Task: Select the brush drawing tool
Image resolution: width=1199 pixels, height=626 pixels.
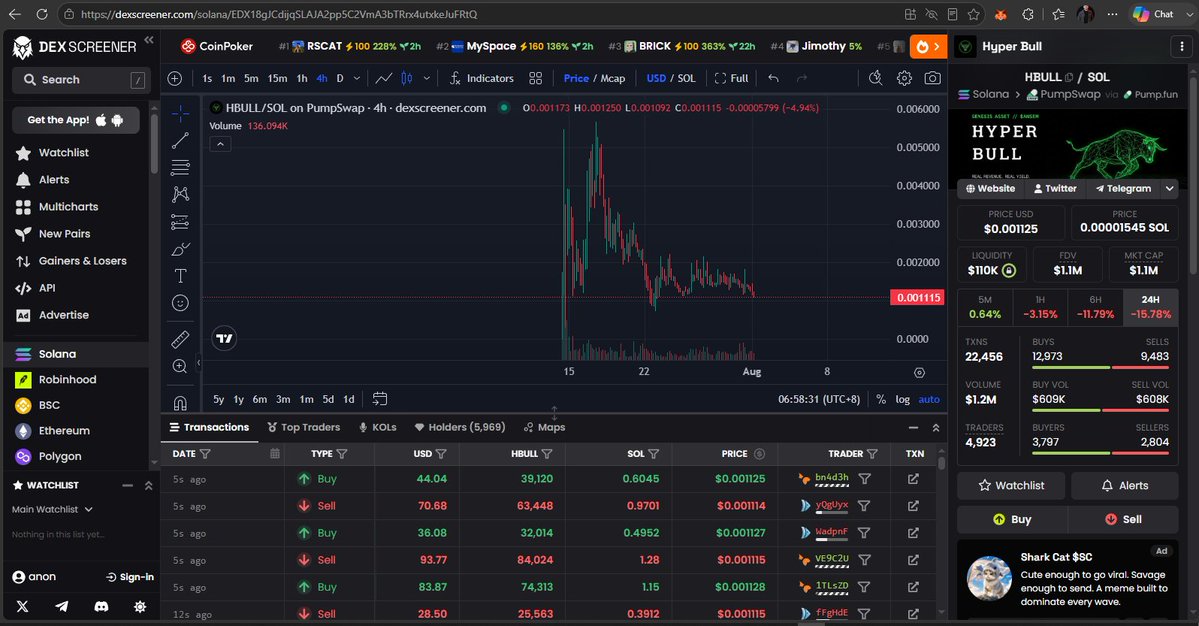Action: pos(180,249)
